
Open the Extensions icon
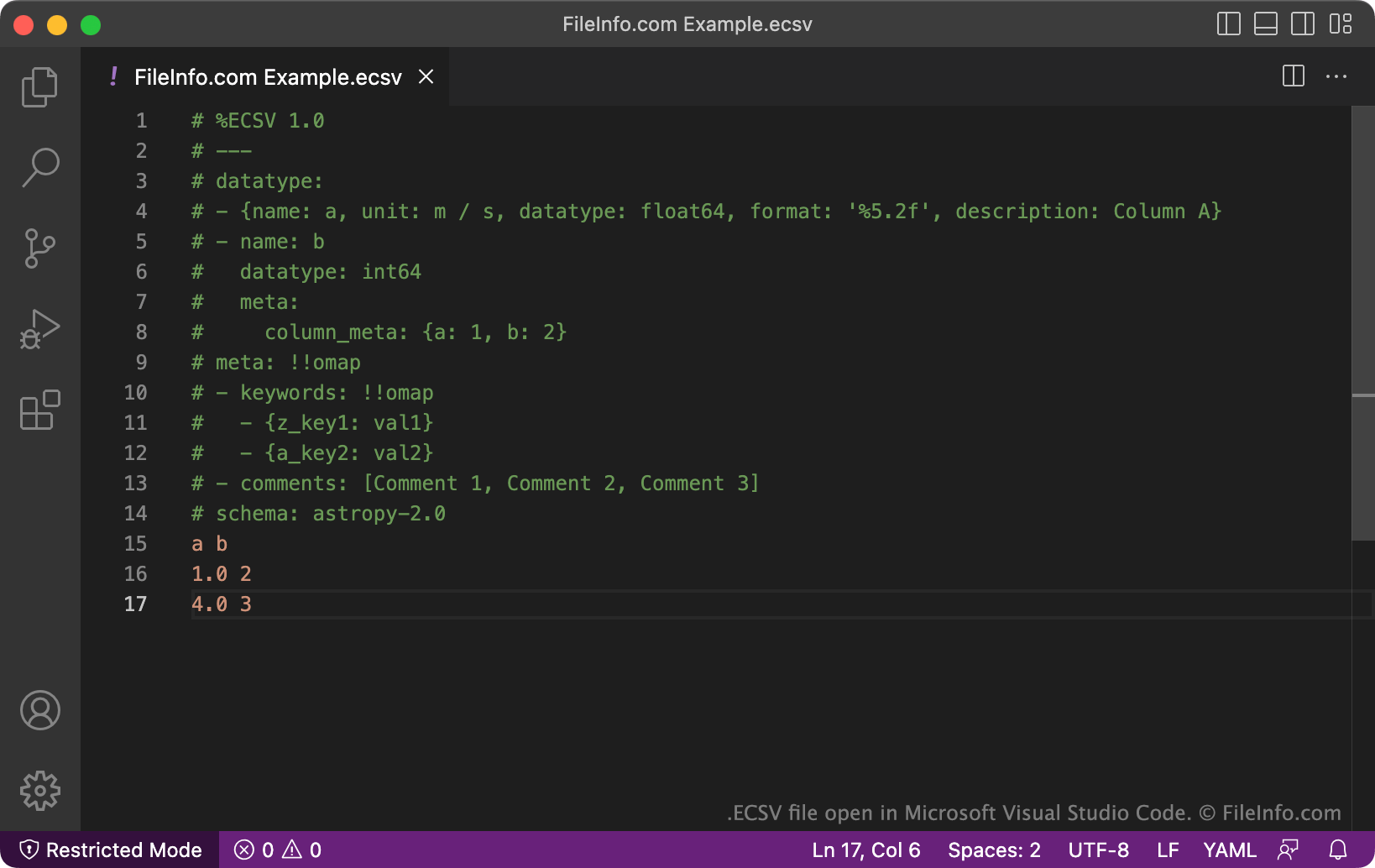click(39, 410)
